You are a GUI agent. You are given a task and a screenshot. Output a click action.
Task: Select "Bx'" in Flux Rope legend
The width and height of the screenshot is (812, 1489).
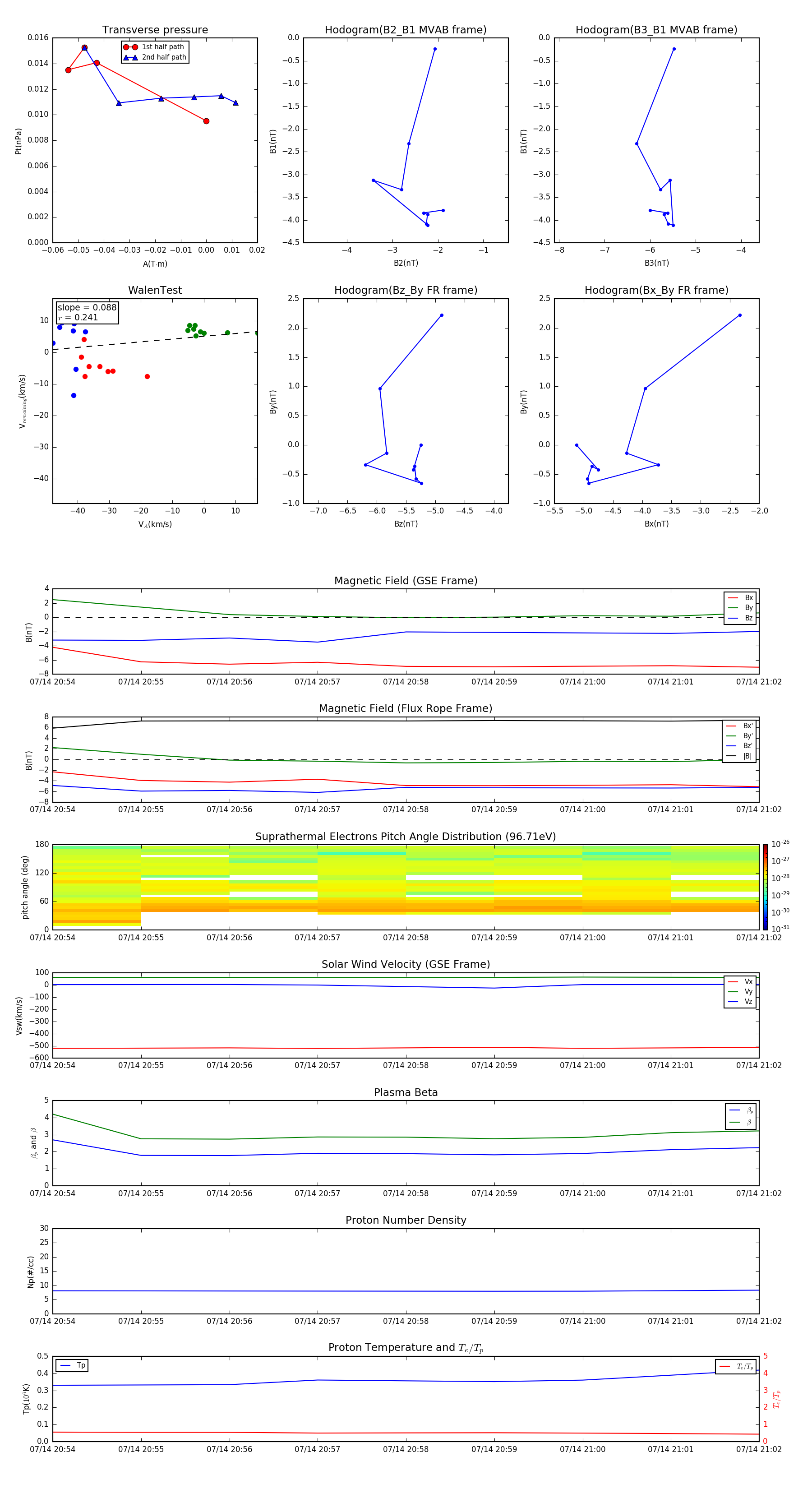(x=740, y=726)
